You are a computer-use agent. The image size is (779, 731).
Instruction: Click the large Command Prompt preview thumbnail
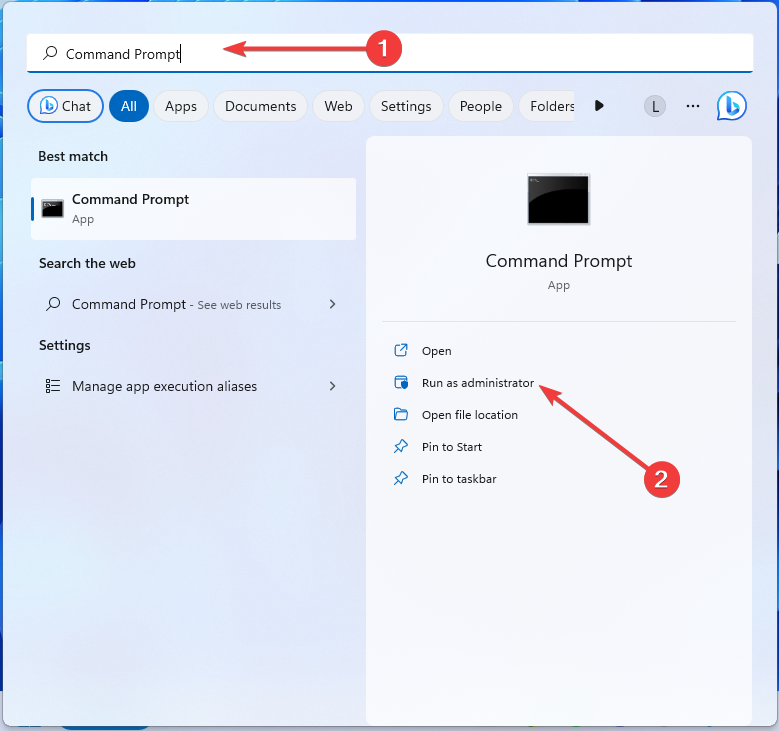[558, 199]
